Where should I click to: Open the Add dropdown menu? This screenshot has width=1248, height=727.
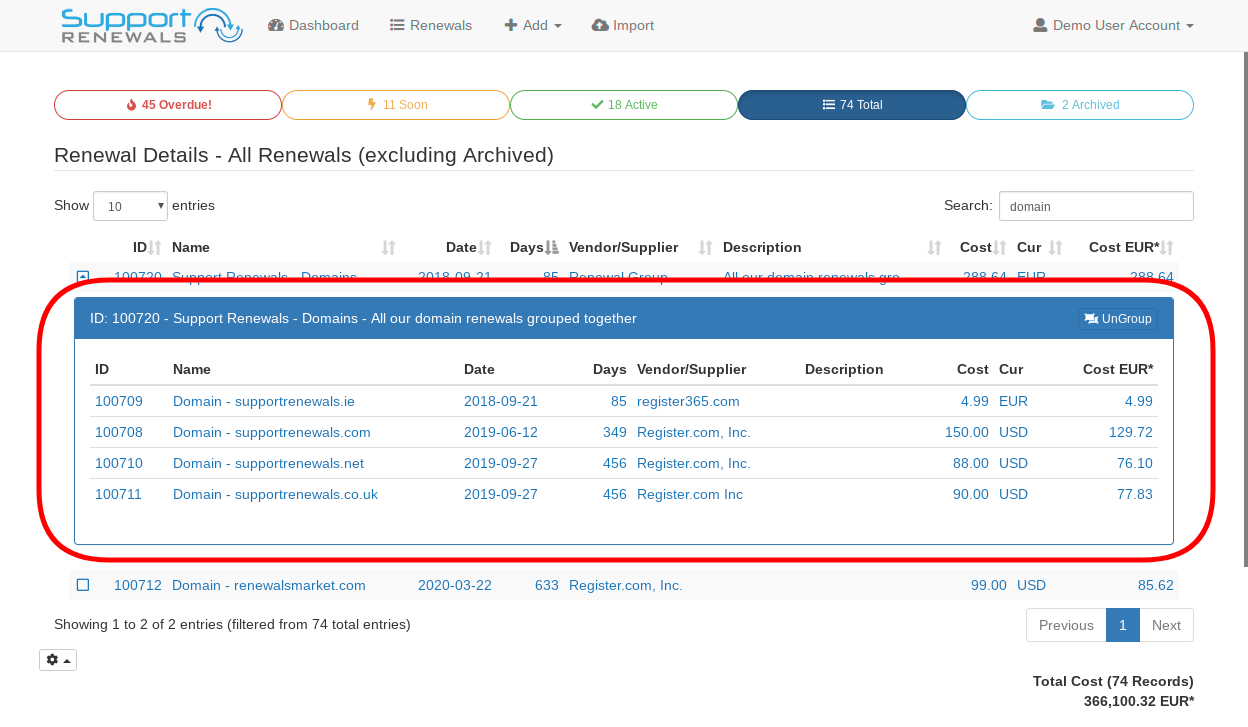click(532, 25)
